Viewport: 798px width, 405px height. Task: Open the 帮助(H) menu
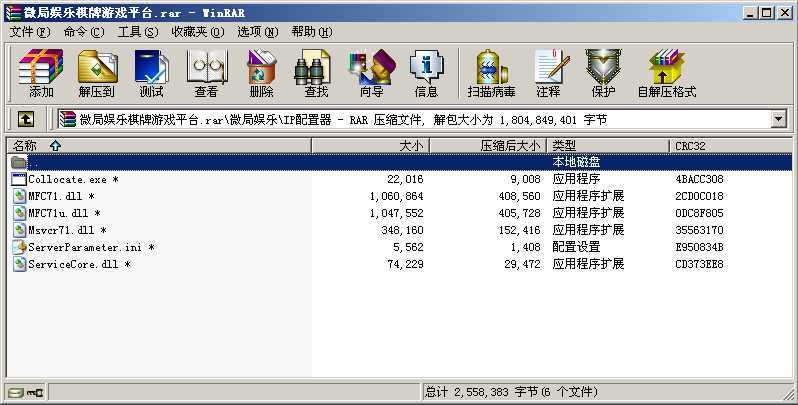(x=312, y=32)
